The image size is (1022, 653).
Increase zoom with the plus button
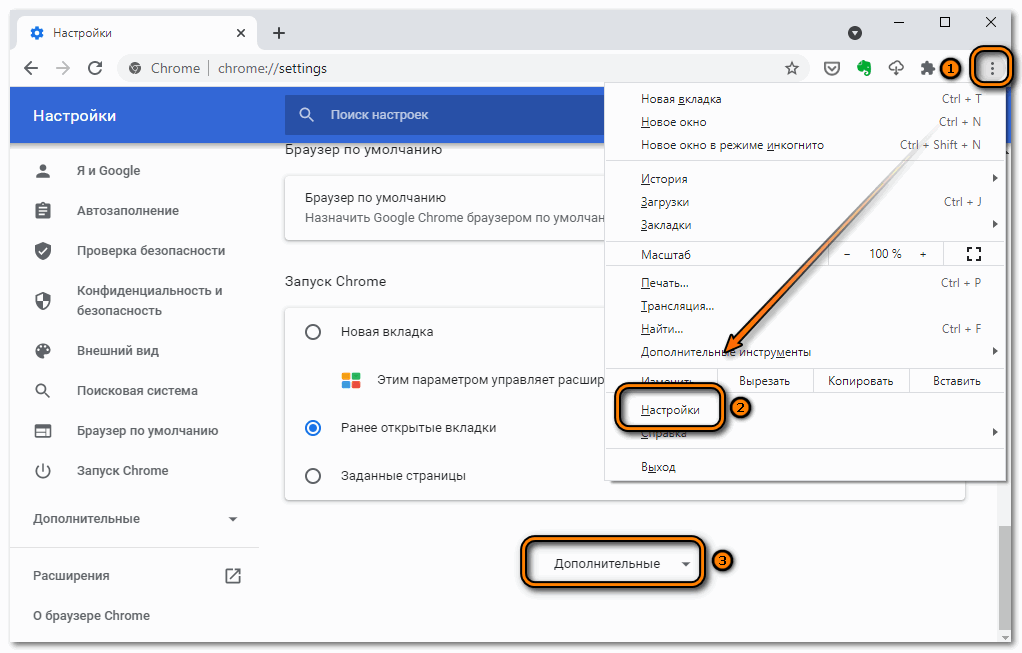[x=923, y=254]
